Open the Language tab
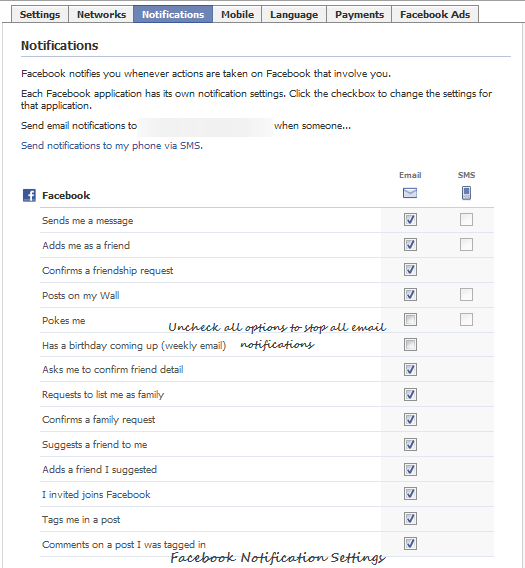Screen dimensions: 525x568 pyautogui.click(x=294, y=14)
